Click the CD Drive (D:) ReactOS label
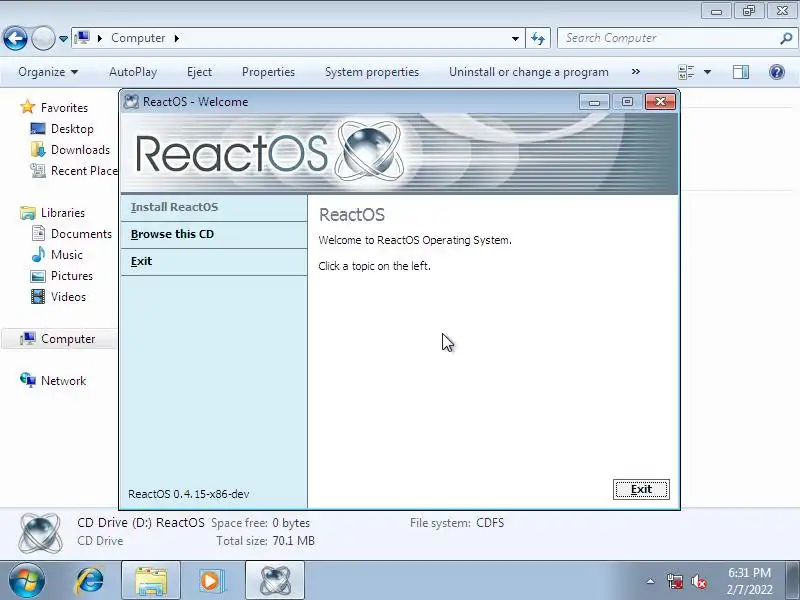Image resolution: width=800 pixels, height=600 pixels. tap(141, 523)
